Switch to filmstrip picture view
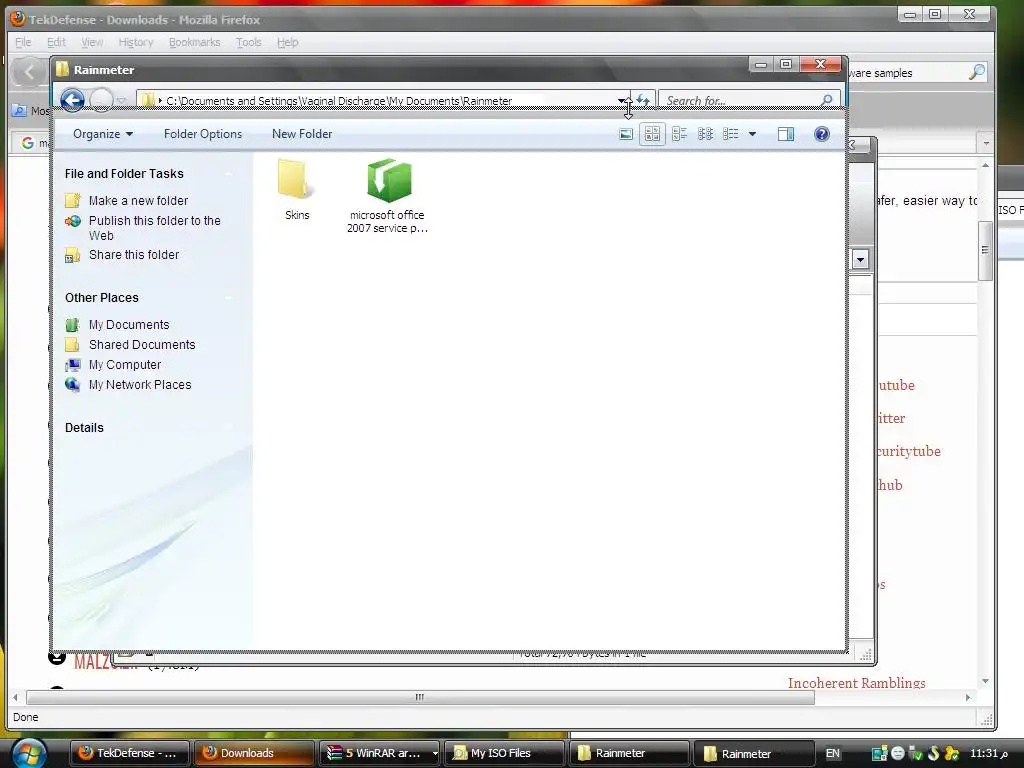 [x=626, y=135]
